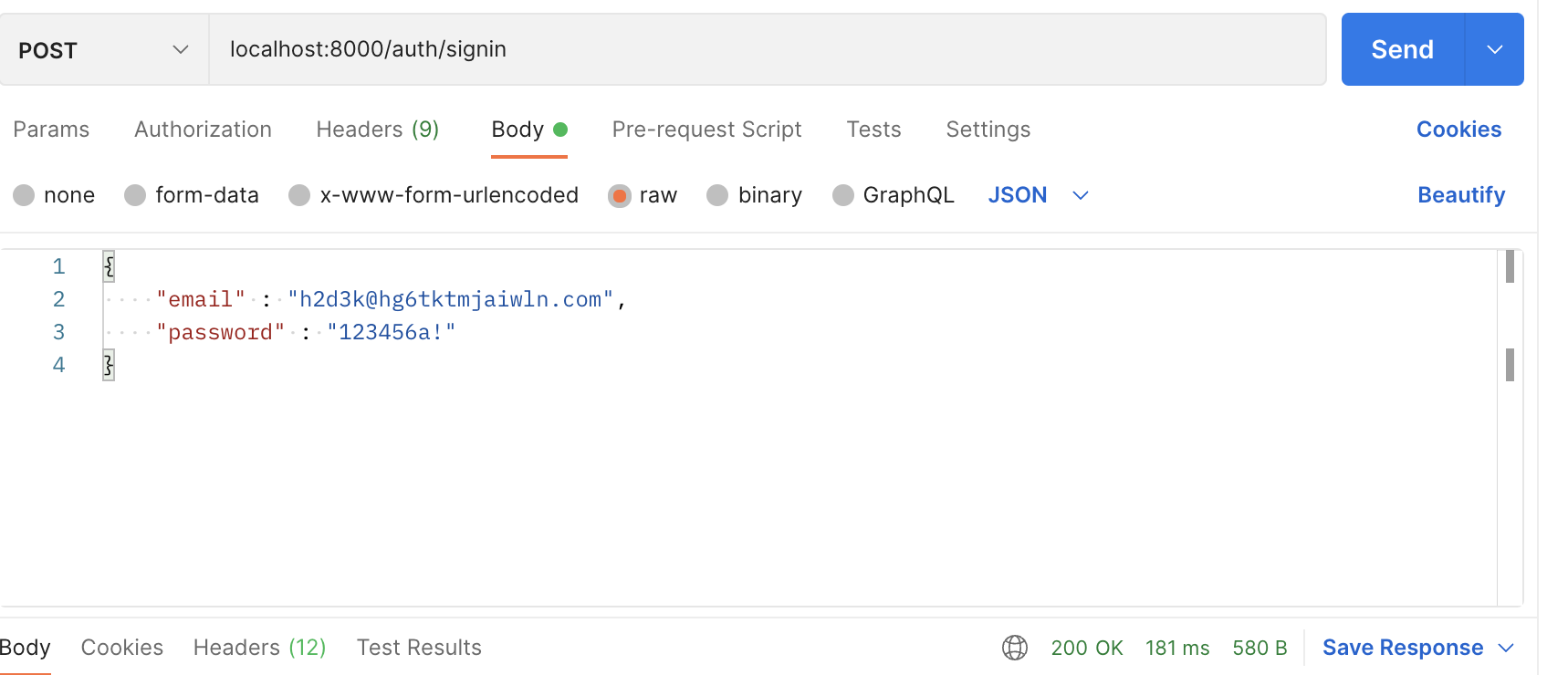Click the 200 OK status
This screenshot has height=675, width=1568.
coord(1087,648)
